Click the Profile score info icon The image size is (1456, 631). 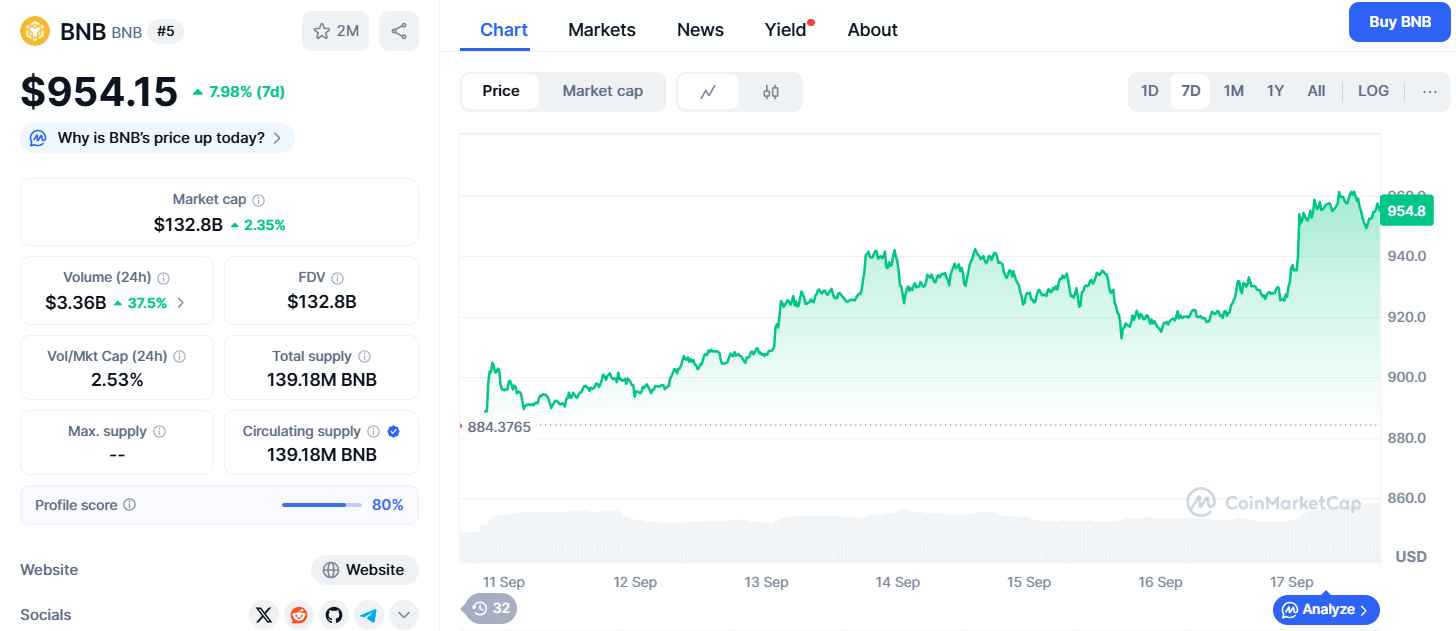(x=130, y=506)
